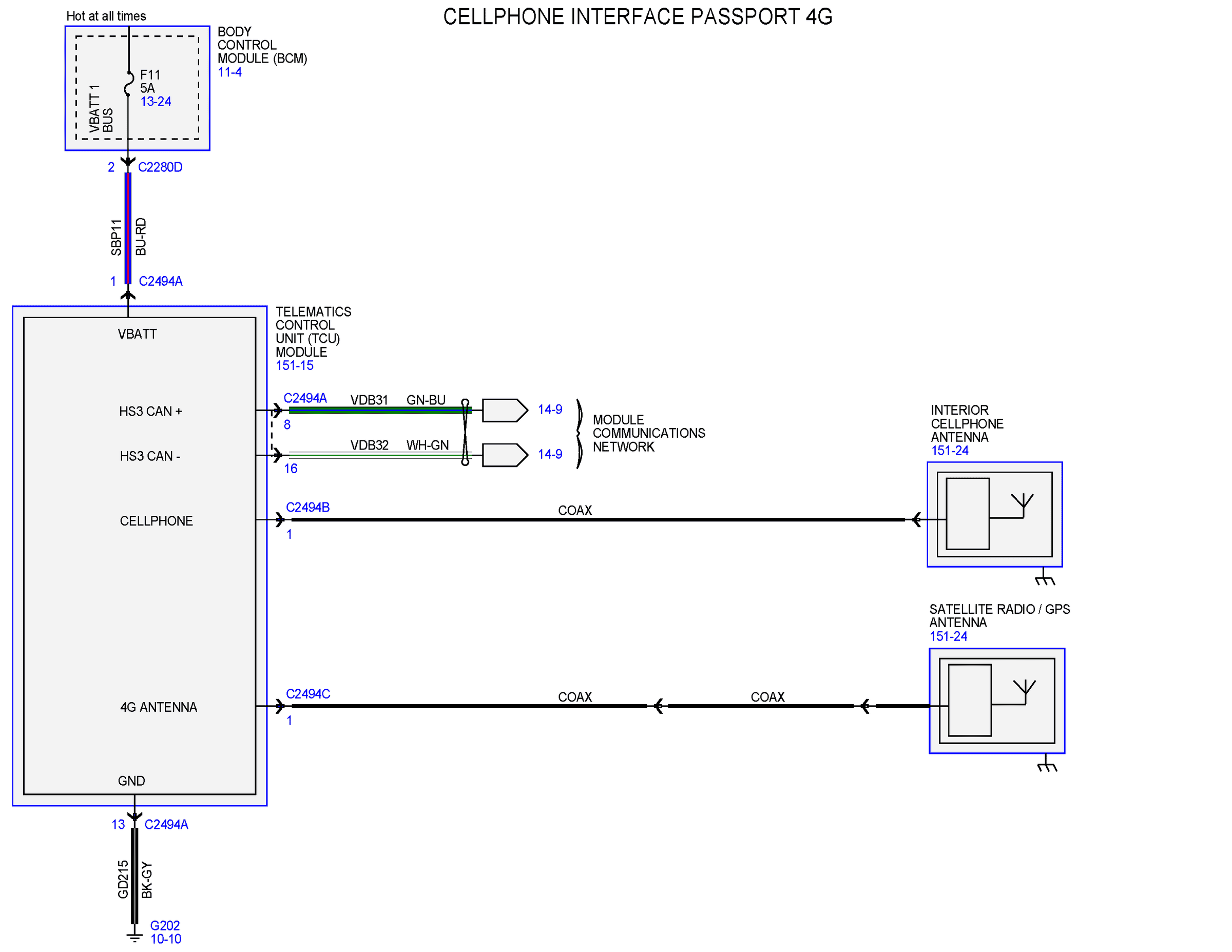Click the 'VDB31' circuit label
The height and width of the screenshot is (952, 1232).
click(370, 400)
